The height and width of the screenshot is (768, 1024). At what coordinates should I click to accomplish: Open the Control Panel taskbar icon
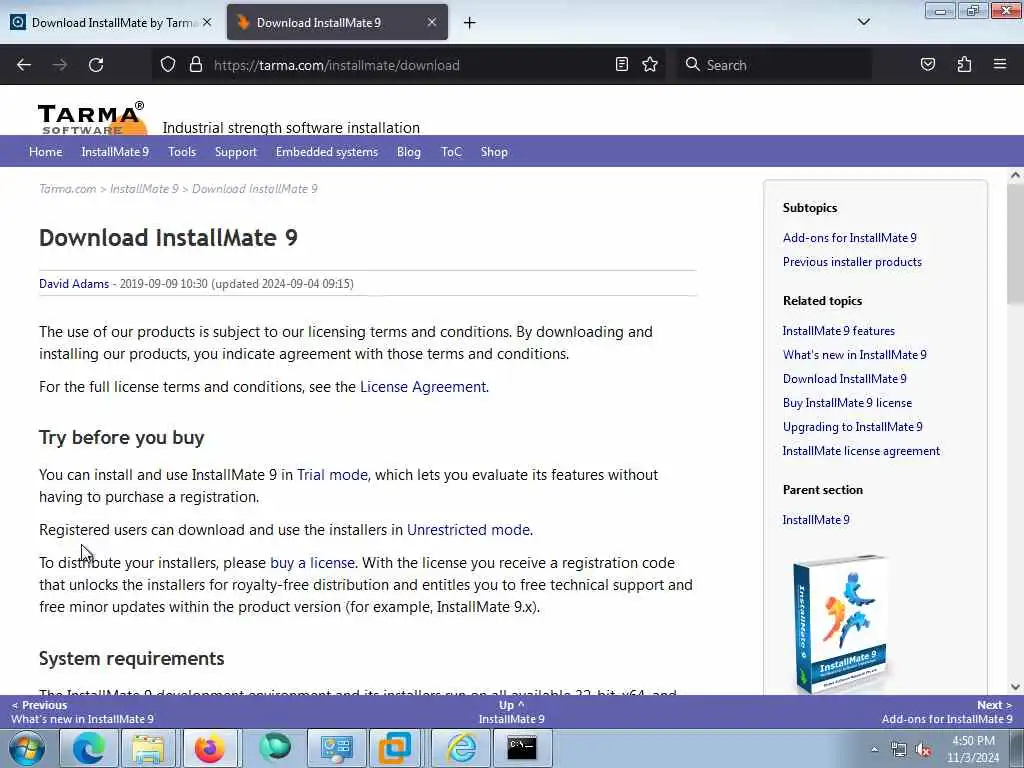coord(336,748)
